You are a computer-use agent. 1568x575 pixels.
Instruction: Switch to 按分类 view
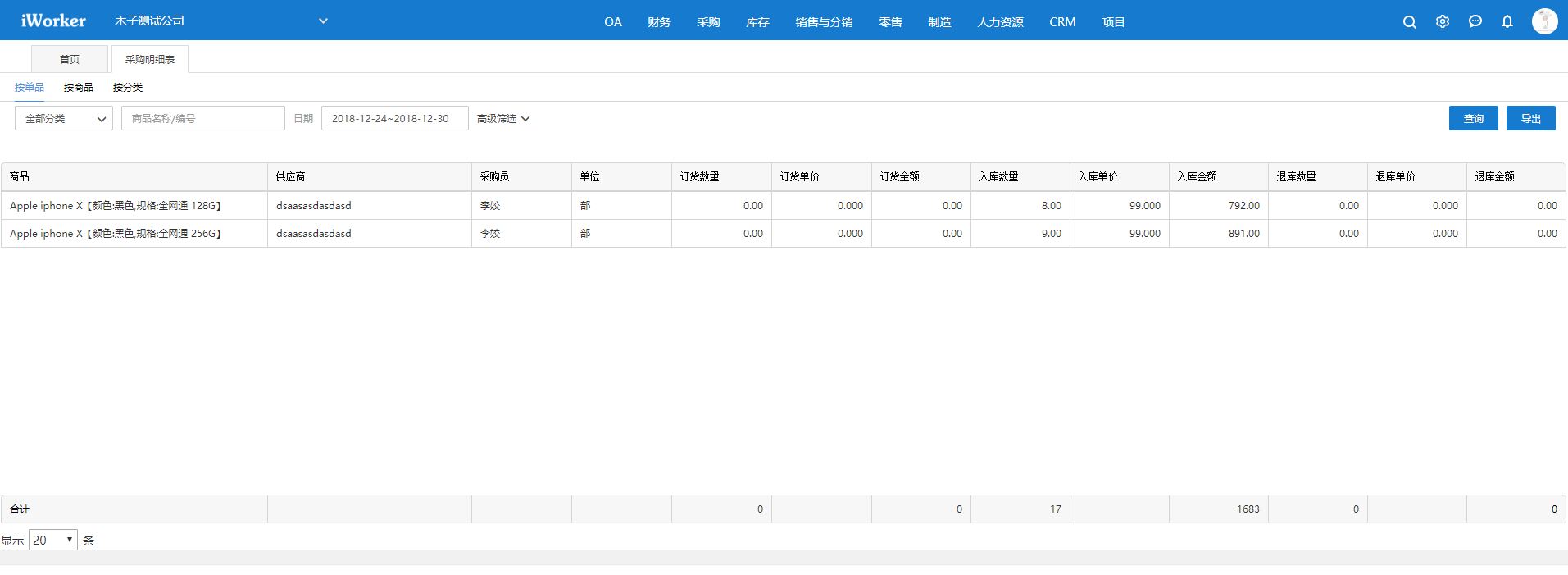(x=128, y=87)
